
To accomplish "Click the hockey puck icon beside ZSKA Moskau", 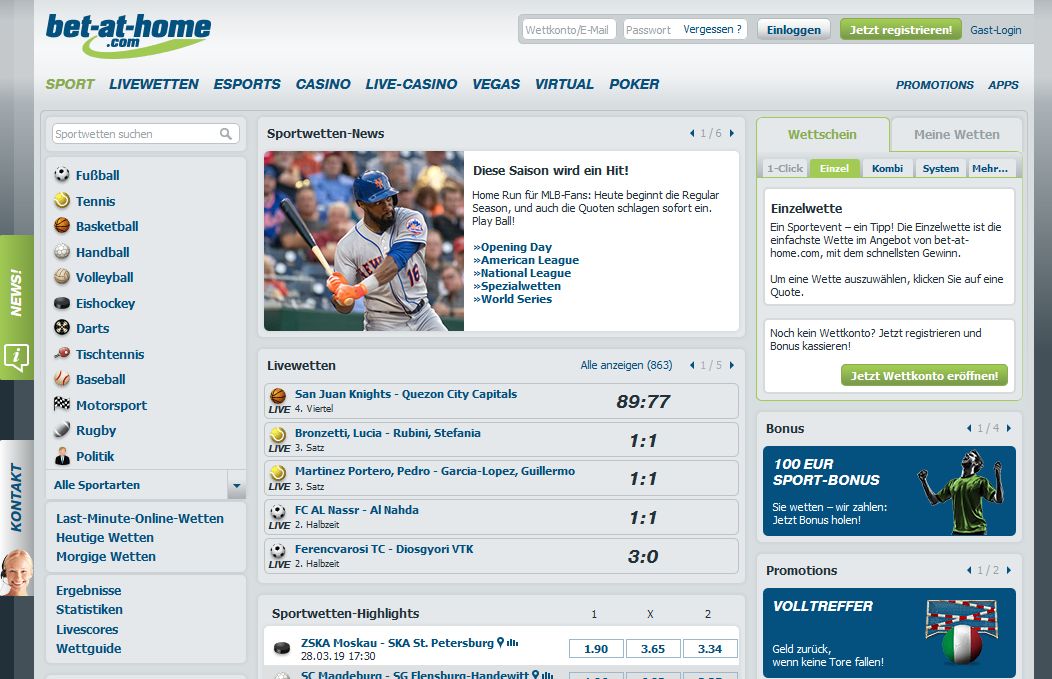I will point(282,647).
